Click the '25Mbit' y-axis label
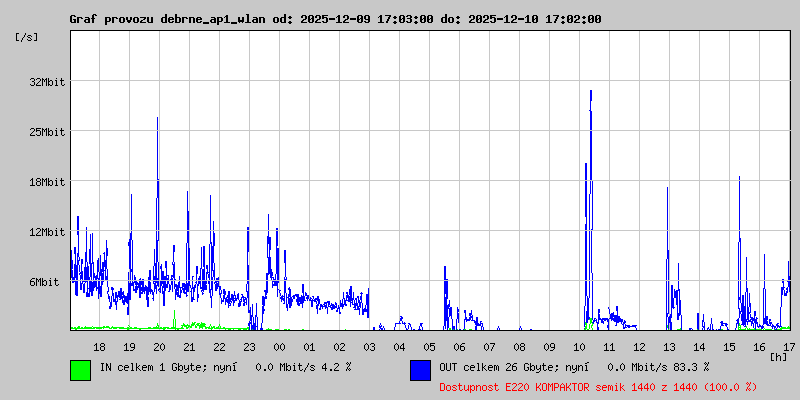Screen dimensions: 800x400 [47, 132]
